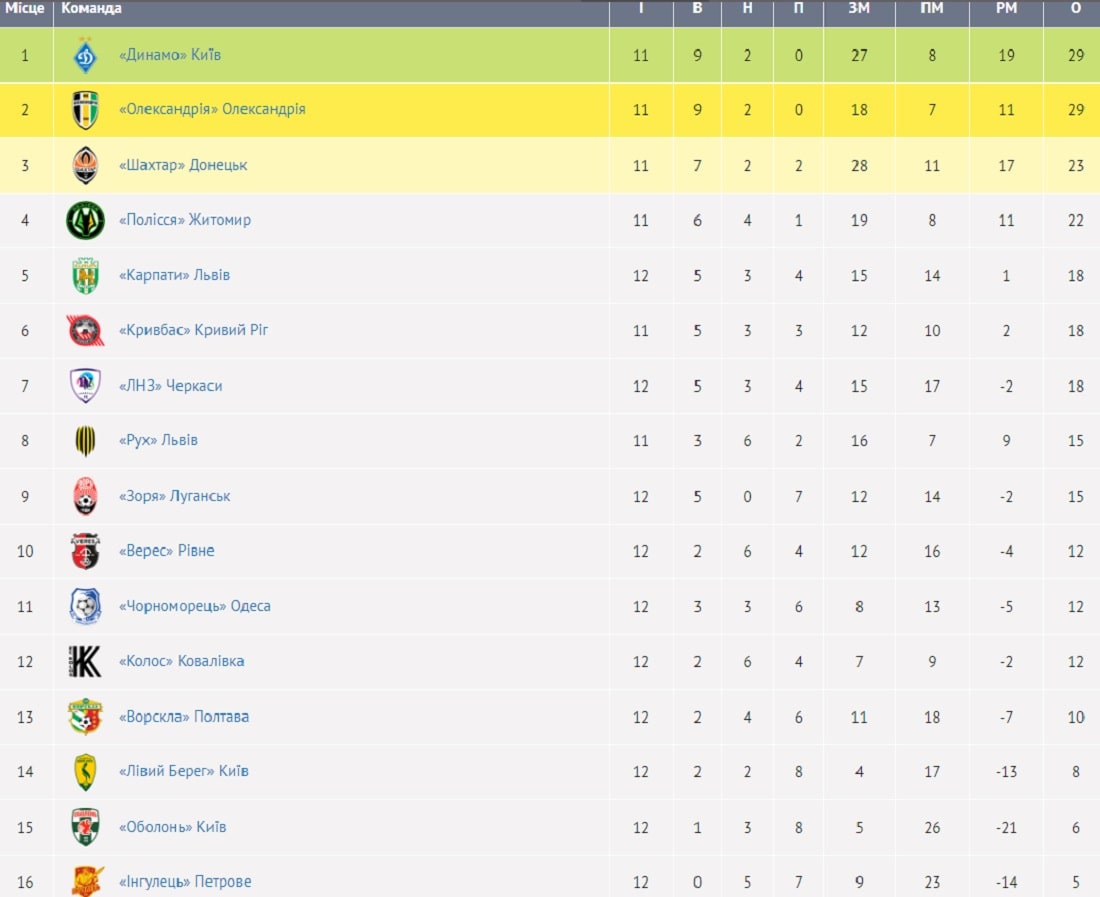The width and height of the screenshot is (1100, 897).
Task: Click the ЗМ goals-scored column header
Action: pos(859,8)
